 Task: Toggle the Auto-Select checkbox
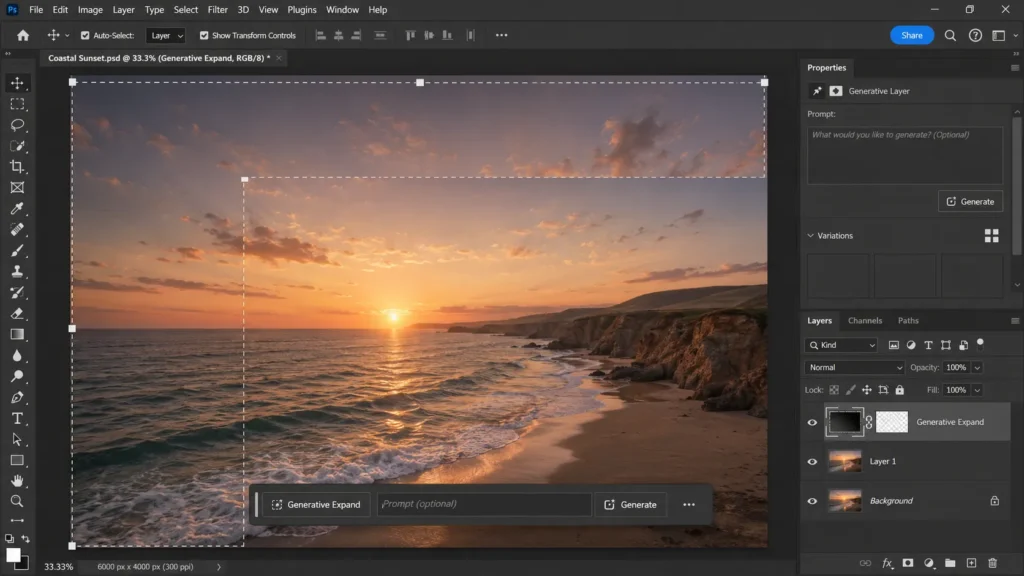click(85, 35)
